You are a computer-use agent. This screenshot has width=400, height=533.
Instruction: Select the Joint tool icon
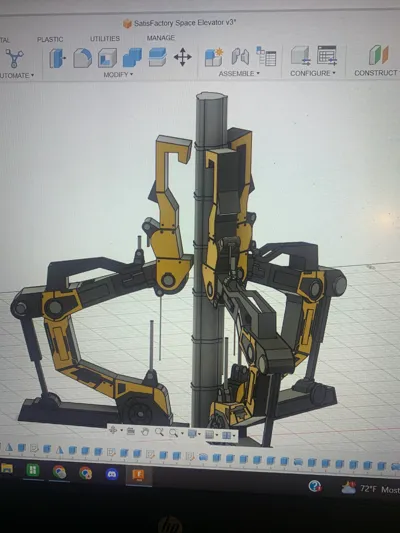tap(240, 56)
